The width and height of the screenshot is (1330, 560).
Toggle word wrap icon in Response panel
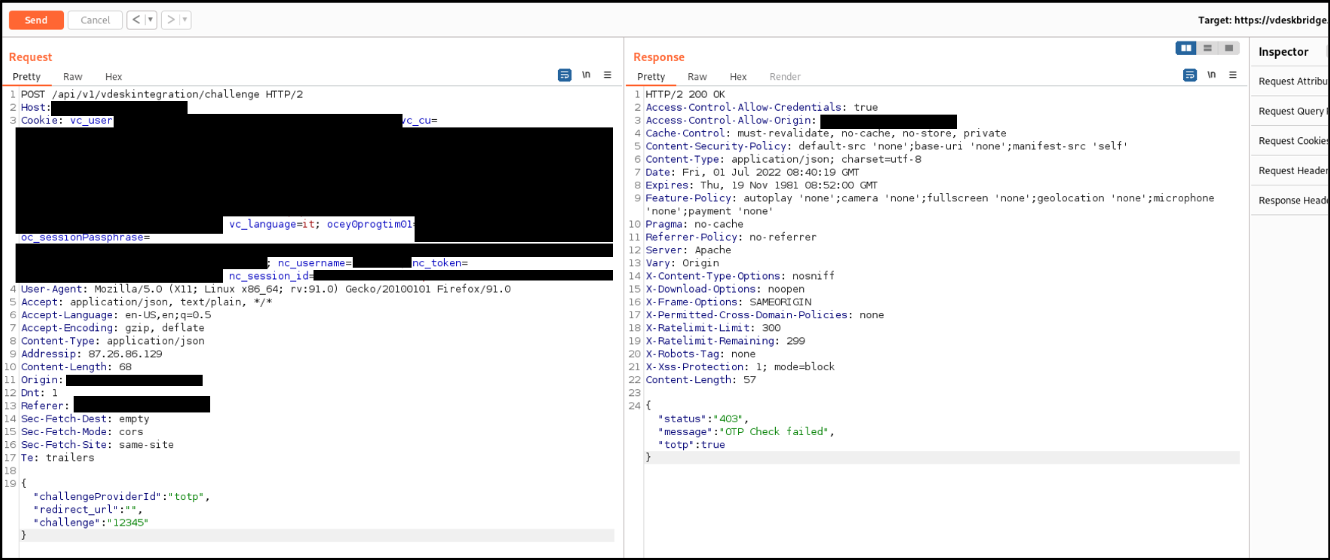[x=1190, y=75]
